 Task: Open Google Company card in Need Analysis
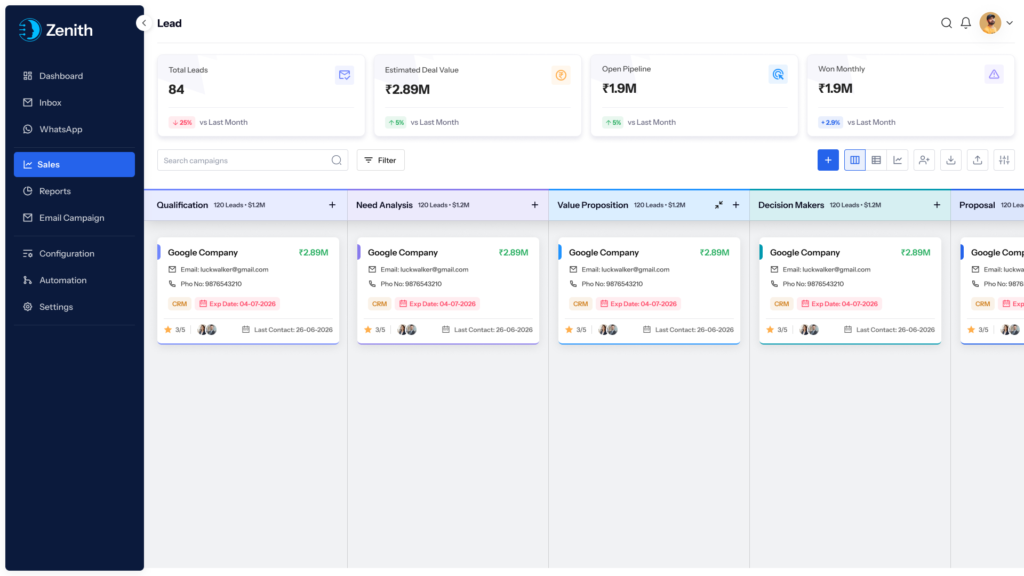tap(448, 291)
